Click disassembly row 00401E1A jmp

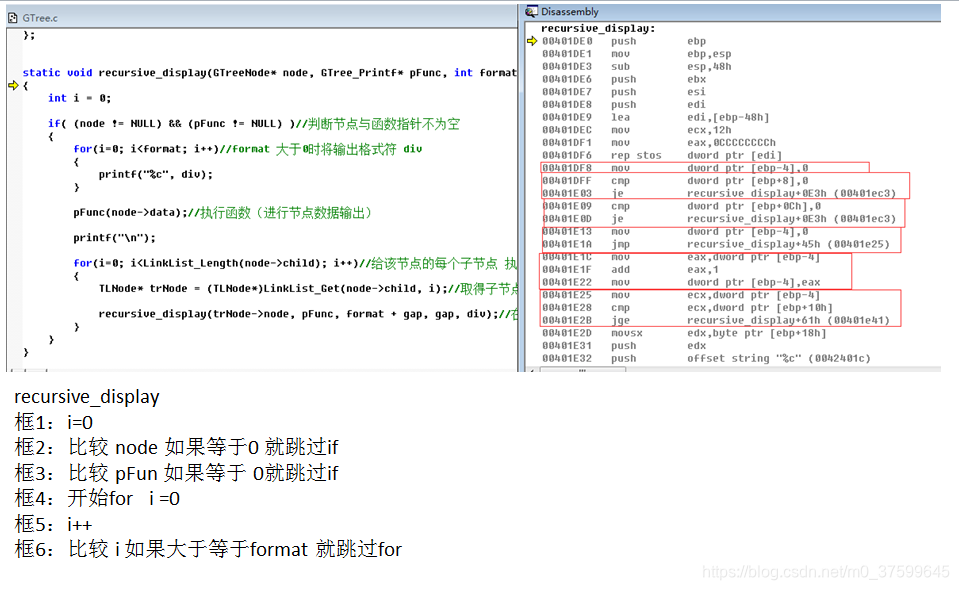point(716,244)
